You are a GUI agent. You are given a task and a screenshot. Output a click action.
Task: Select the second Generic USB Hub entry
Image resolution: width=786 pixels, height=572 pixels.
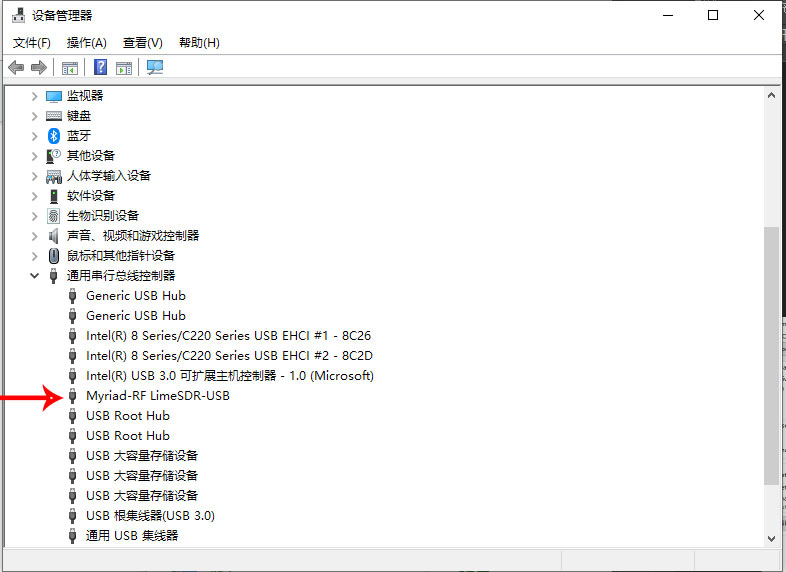tap(136, 316)
